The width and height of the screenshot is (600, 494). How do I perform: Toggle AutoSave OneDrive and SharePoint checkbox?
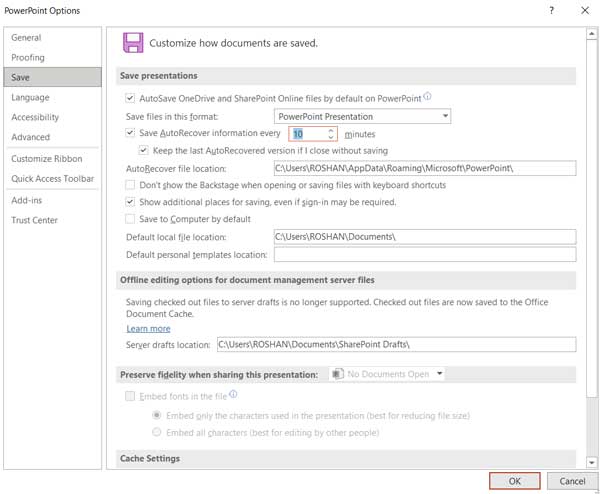pyautogui.click(x=130, y=98)
